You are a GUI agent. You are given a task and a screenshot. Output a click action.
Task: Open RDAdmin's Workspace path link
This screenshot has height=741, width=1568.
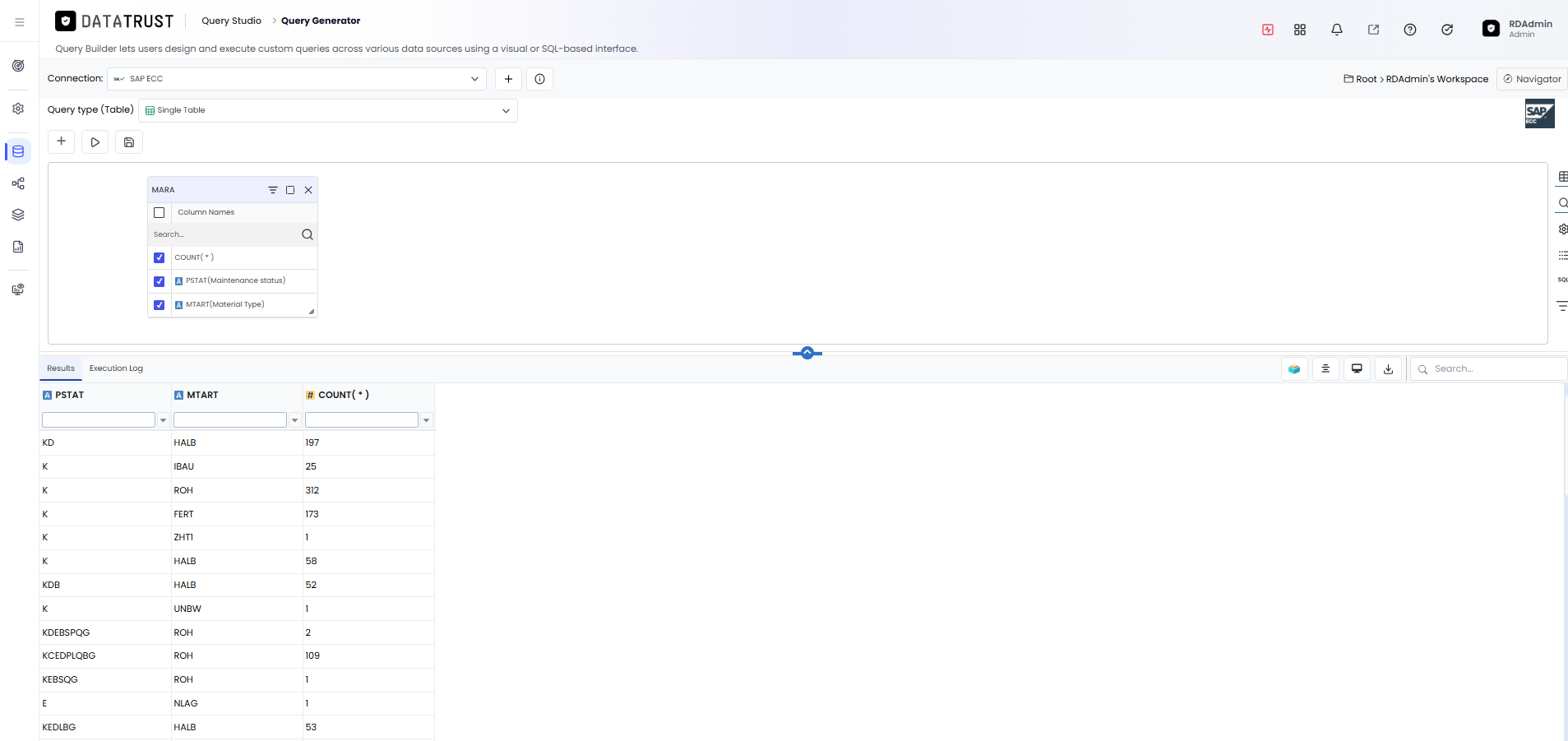click(x=1437, y=79)
